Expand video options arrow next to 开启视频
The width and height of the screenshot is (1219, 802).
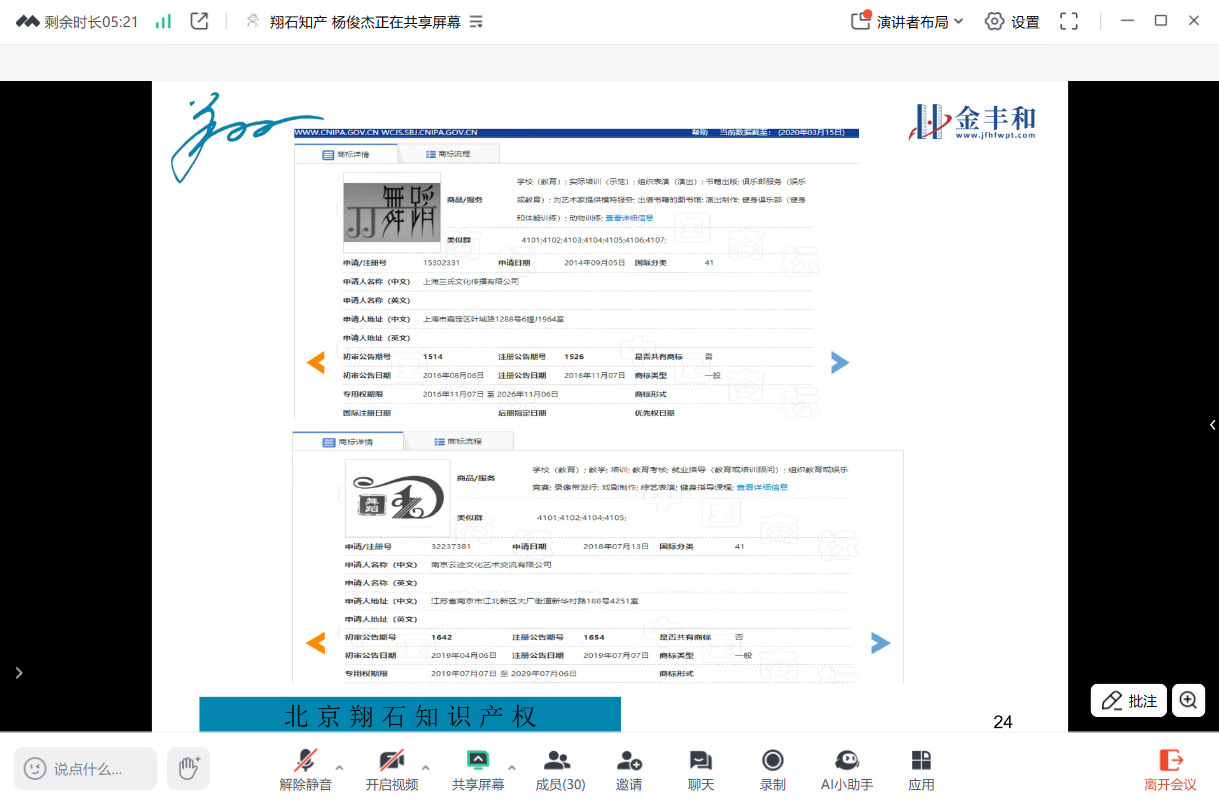(x=426, y=768)
